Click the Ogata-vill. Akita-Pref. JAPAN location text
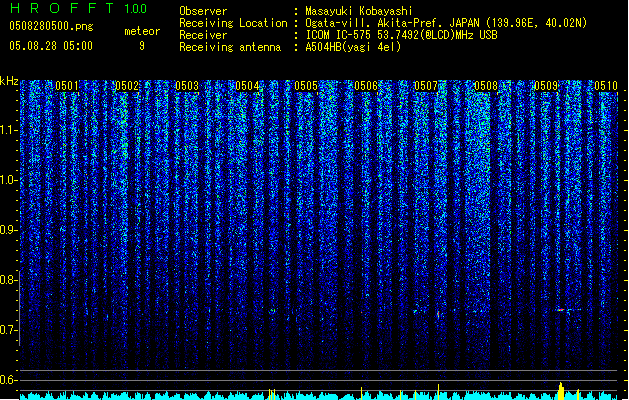This screenshot has height=400, width=629. (446, 23)
